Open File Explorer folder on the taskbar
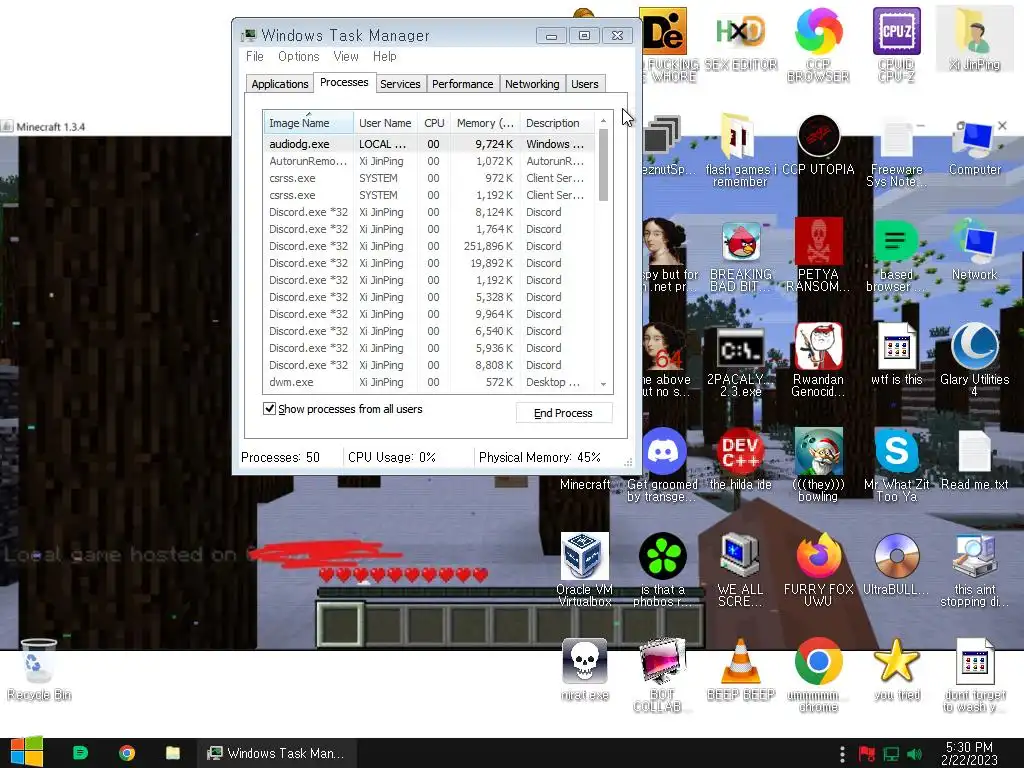1024x768 pixels. tap(172, 753)
